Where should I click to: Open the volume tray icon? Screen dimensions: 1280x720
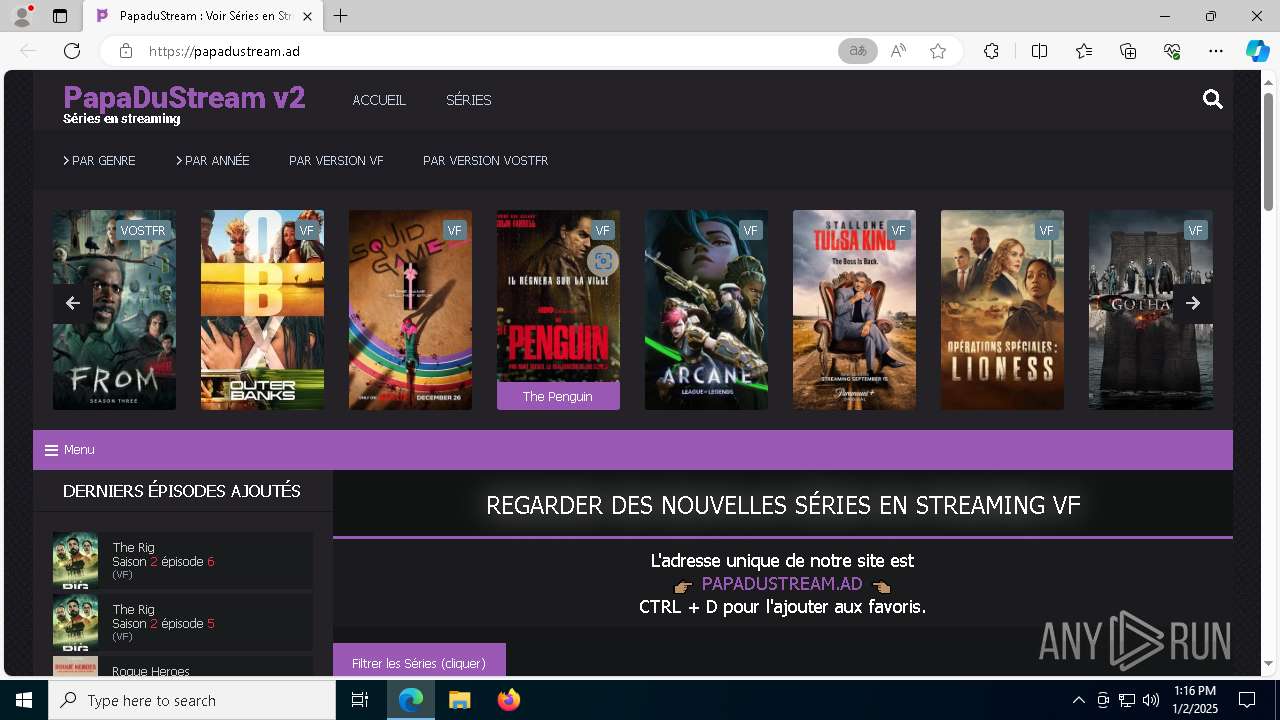[1151, 700]
